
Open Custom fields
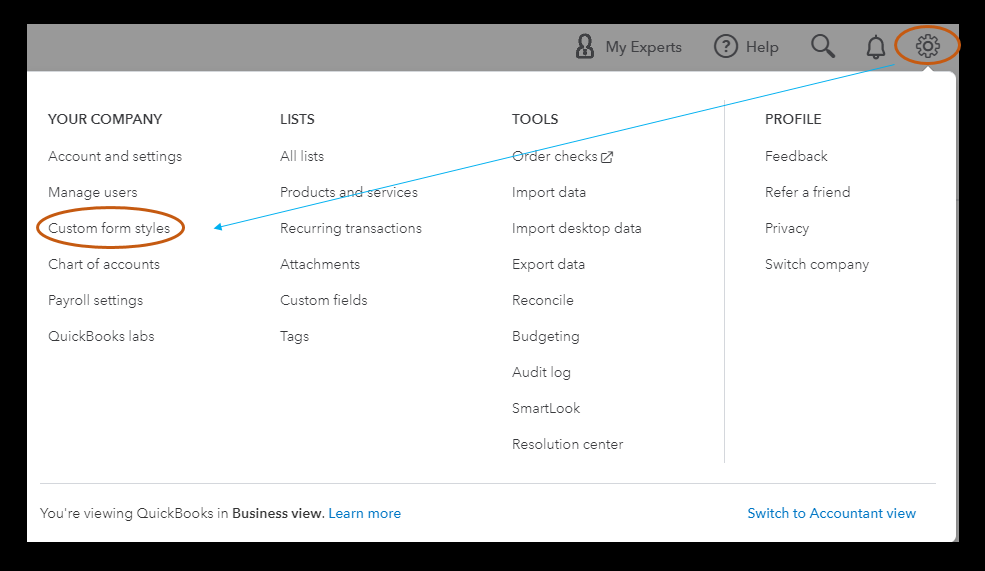coord(324,300)
